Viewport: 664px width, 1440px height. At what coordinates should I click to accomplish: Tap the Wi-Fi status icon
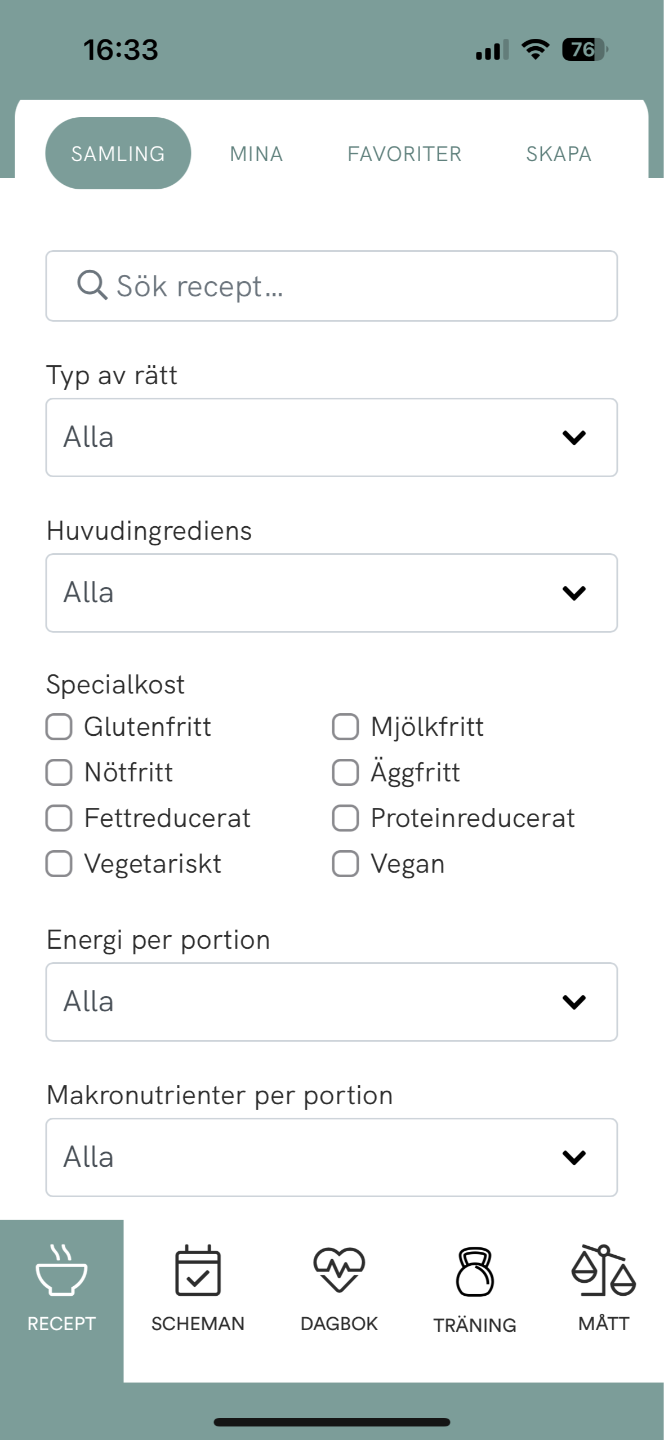(536, 50)
